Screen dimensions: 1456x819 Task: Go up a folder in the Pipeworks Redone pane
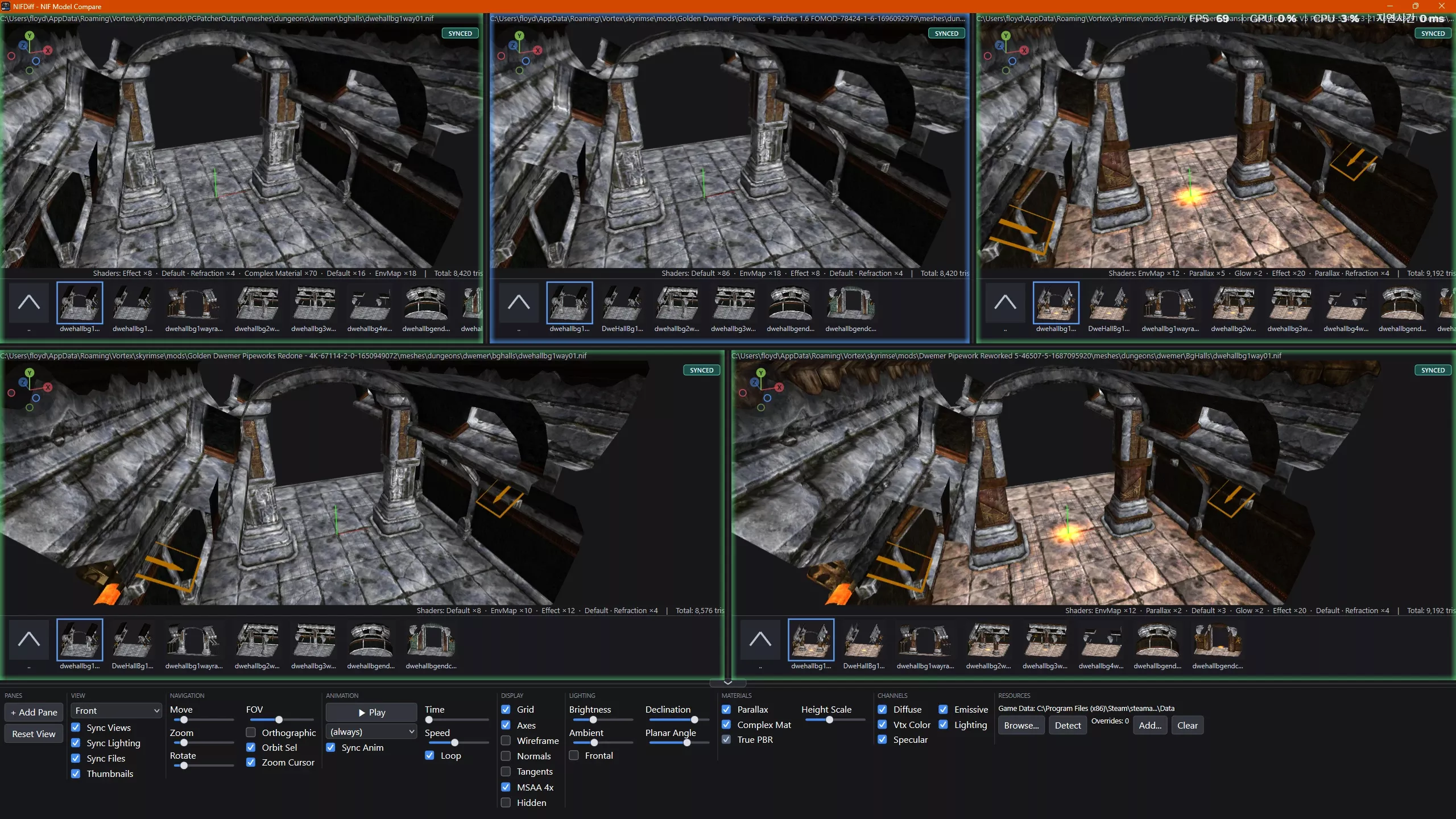pos(29,639)
